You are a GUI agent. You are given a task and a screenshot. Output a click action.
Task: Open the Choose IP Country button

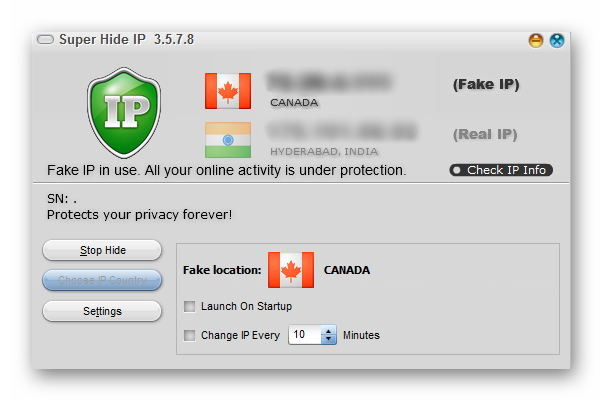(x=102, y=280)
